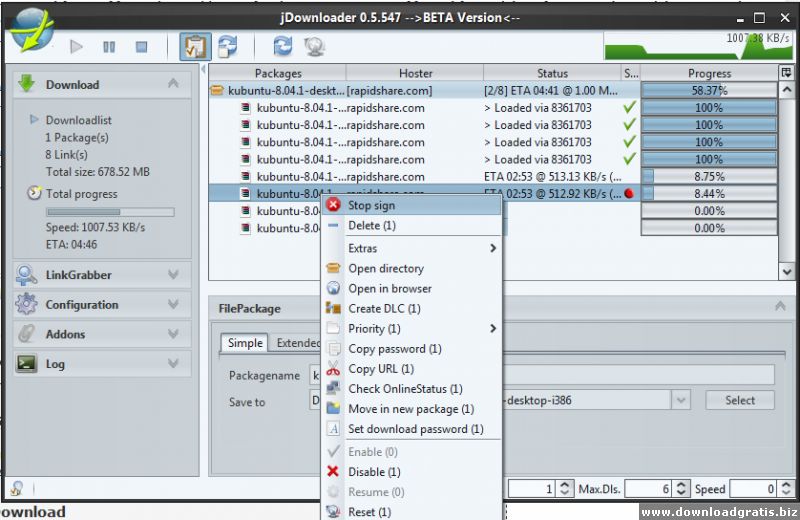Choose Copy password (1) menu entry
Image resolution: width=800 pixels, height=520 pixels.
click(411, 349)
